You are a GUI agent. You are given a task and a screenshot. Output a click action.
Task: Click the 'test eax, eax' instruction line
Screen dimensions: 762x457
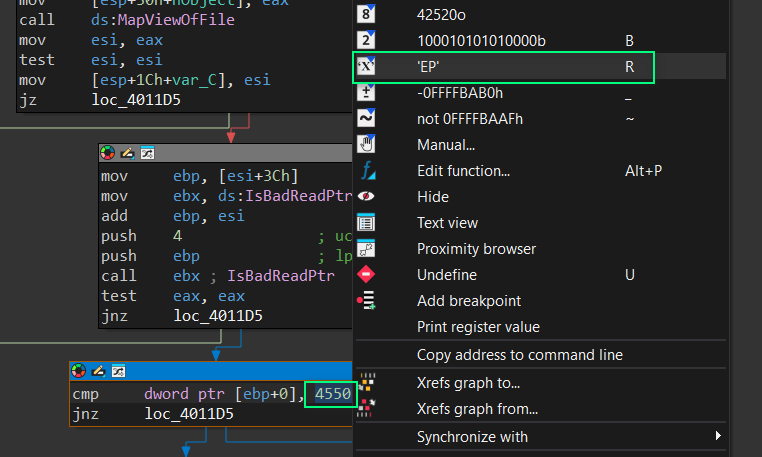(x=173, y=296)
